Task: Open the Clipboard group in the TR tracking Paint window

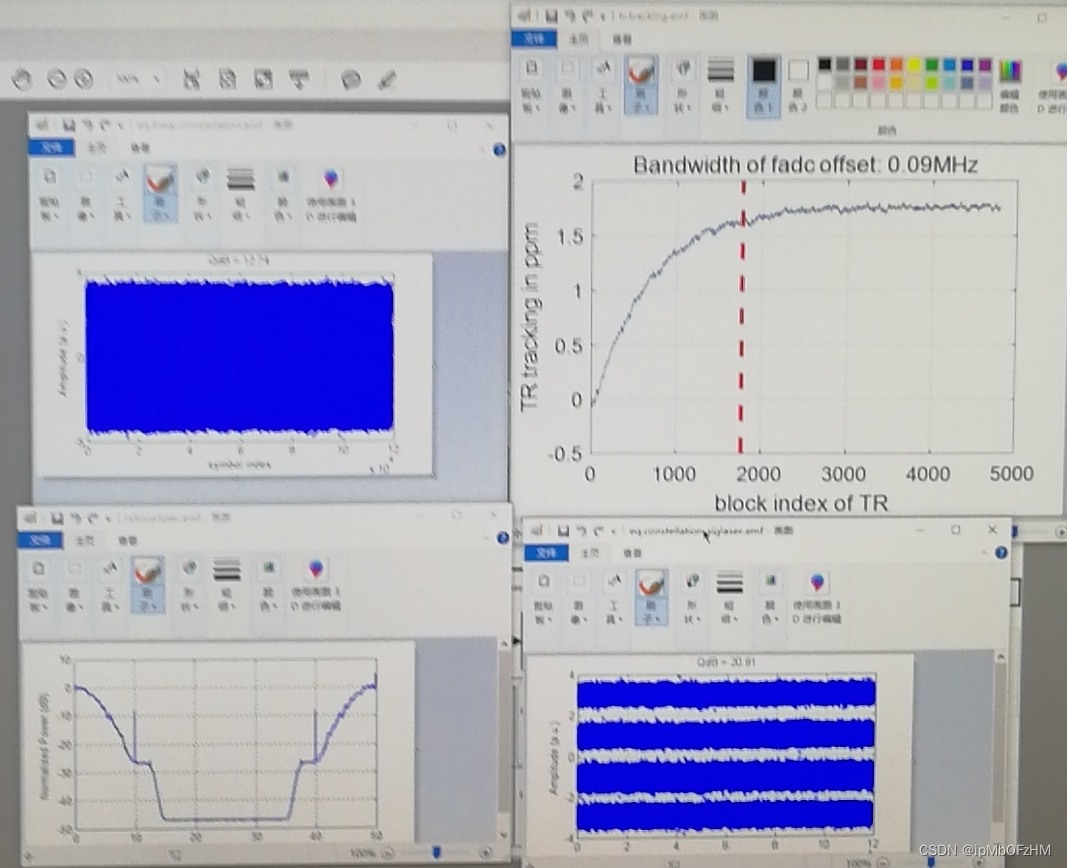Action: point(531,85)
